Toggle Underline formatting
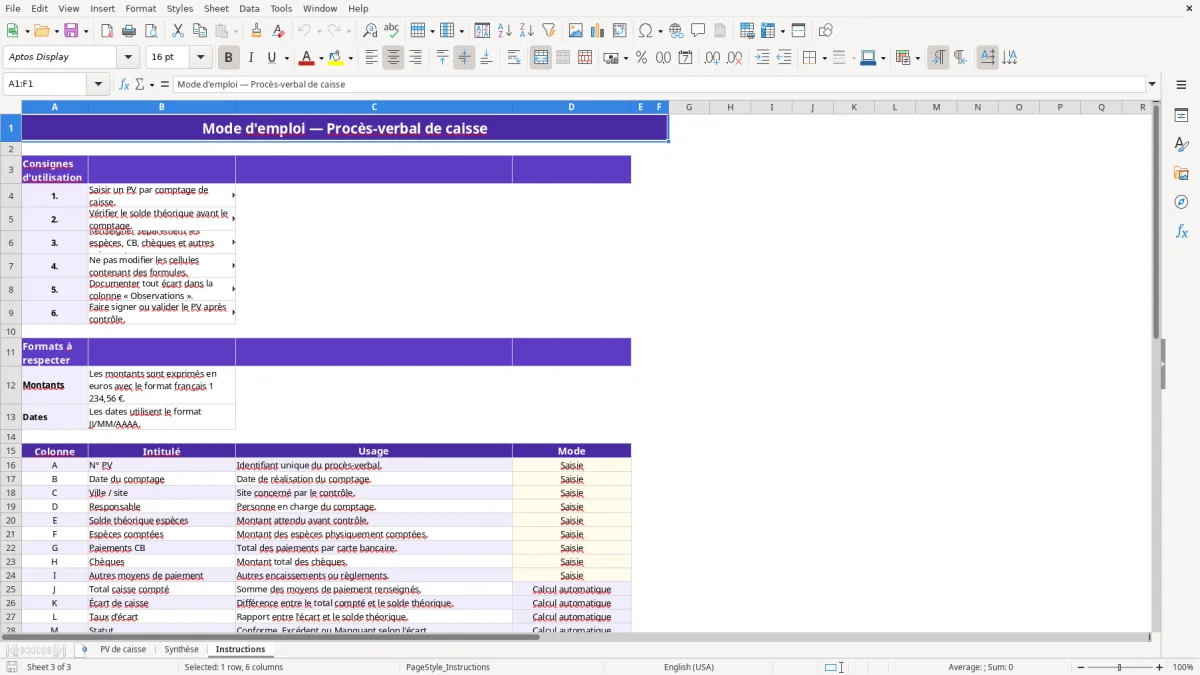 click(x=272, y=58)
